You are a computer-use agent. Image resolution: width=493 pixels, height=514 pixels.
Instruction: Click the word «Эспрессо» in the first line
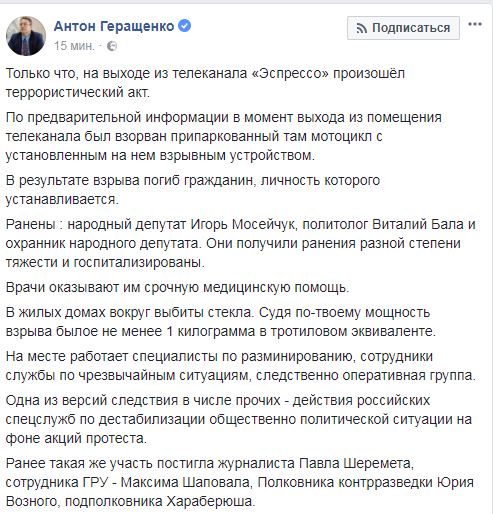click(288, 73)
